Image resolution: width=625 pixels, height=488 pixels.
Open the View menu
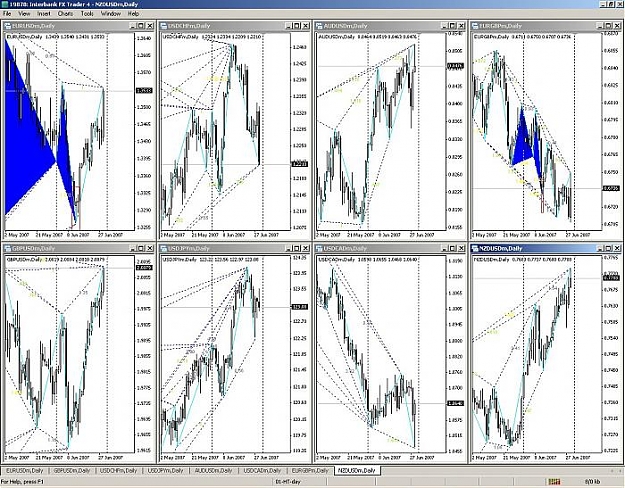point(24,14)
